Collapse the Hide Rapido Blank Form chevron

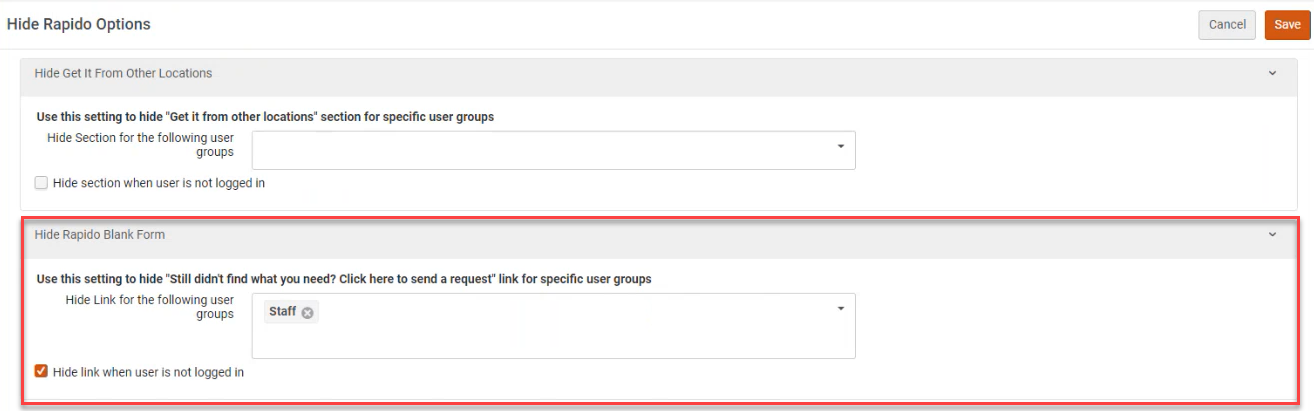tap(1272, 235)
